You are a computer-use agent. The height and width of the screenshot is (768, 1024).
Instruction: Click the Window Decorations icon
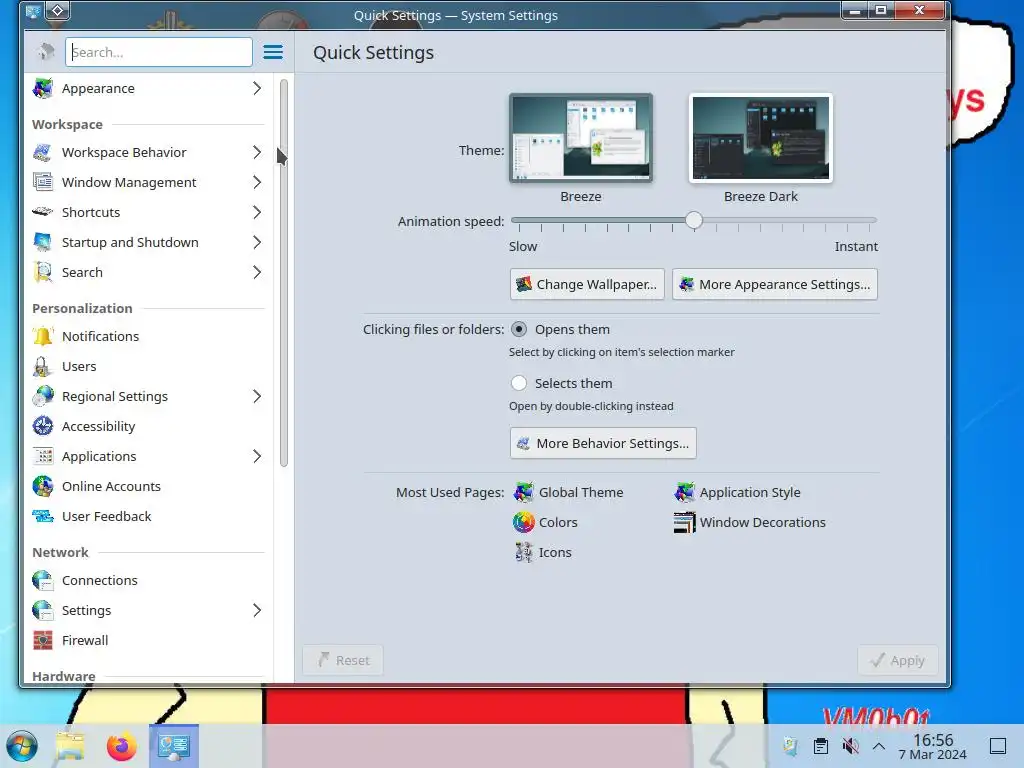tap(684, 522)
